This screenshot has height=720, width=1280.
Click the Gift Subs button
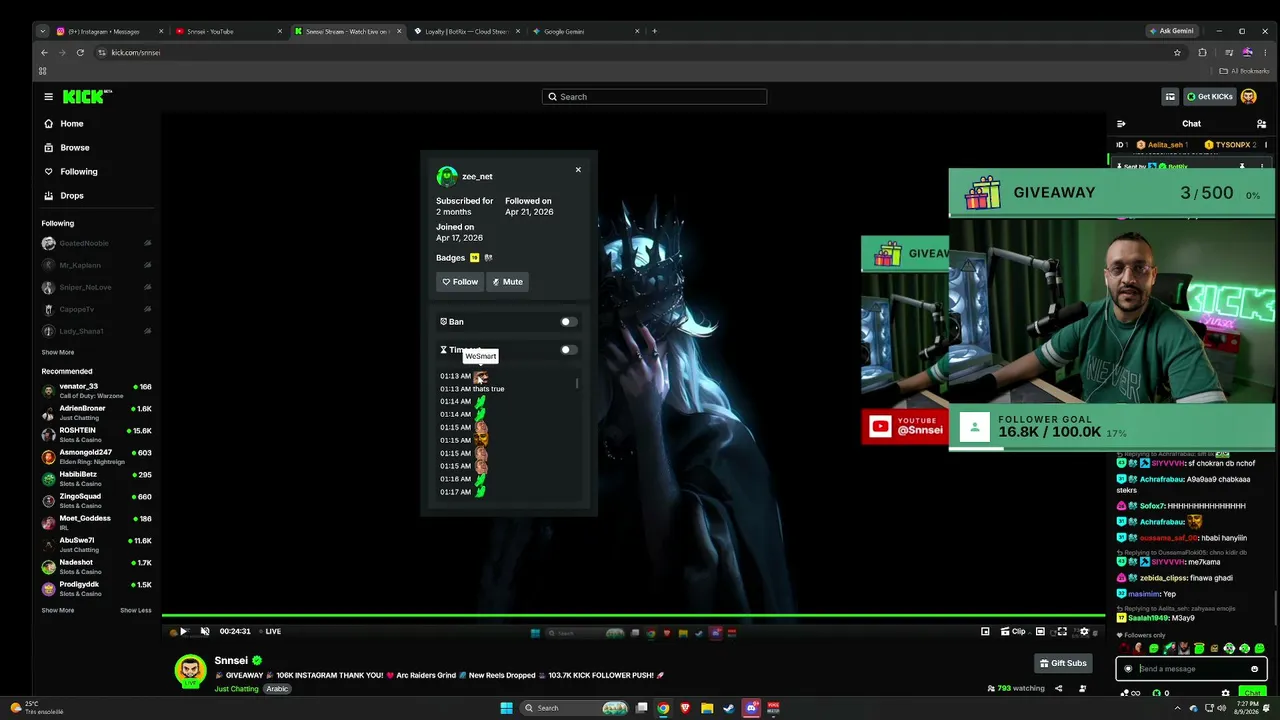click(1063, 663)
